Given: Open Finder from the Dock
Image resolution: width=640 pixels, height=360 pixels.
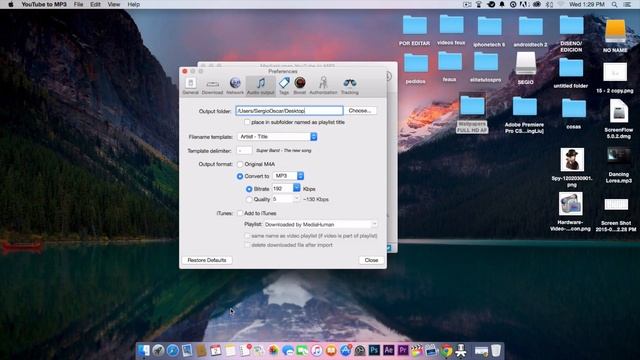Looking at the screenshot, I should (143, 350).
